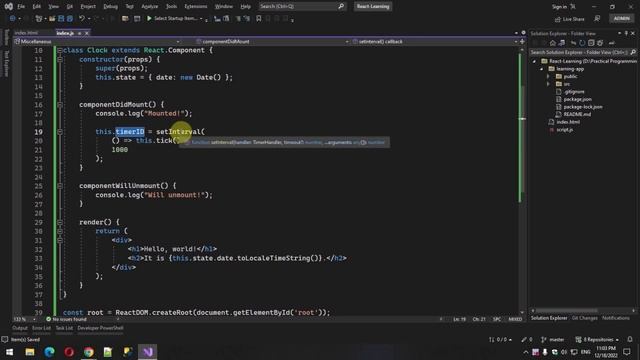Open the Repositories status bar dropdown
Screen dimensions: 640x360
597,340
